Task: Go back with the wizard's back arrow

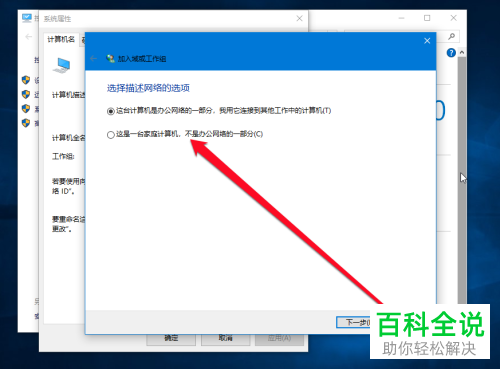Action: (93, 59)
